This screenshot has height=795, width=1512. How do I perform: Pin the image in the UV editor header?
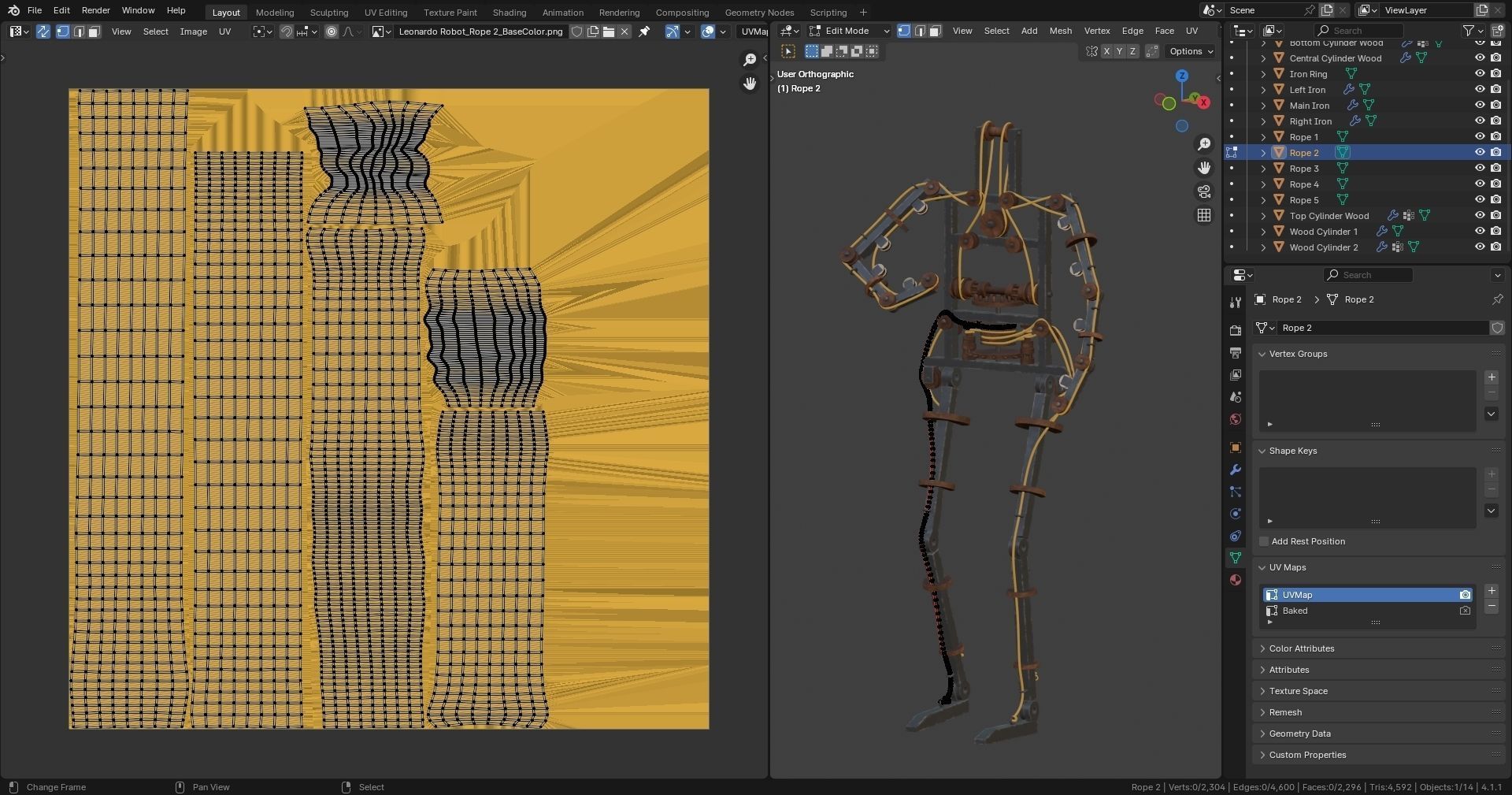[x=644, y=32]
